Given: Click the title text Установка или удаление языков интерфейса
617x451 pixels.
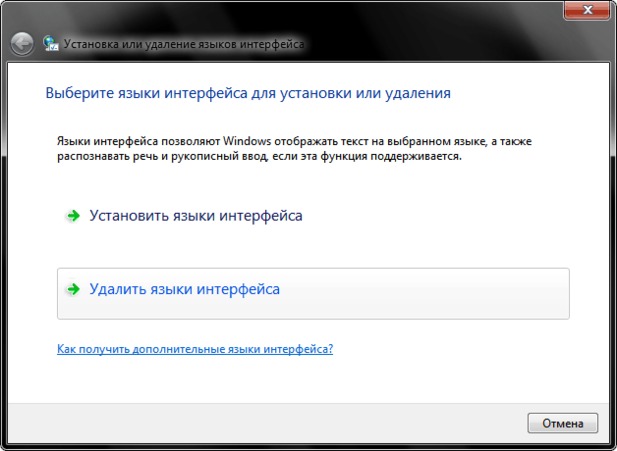Looking at the screenshot, I should click(x=184, y=44).
